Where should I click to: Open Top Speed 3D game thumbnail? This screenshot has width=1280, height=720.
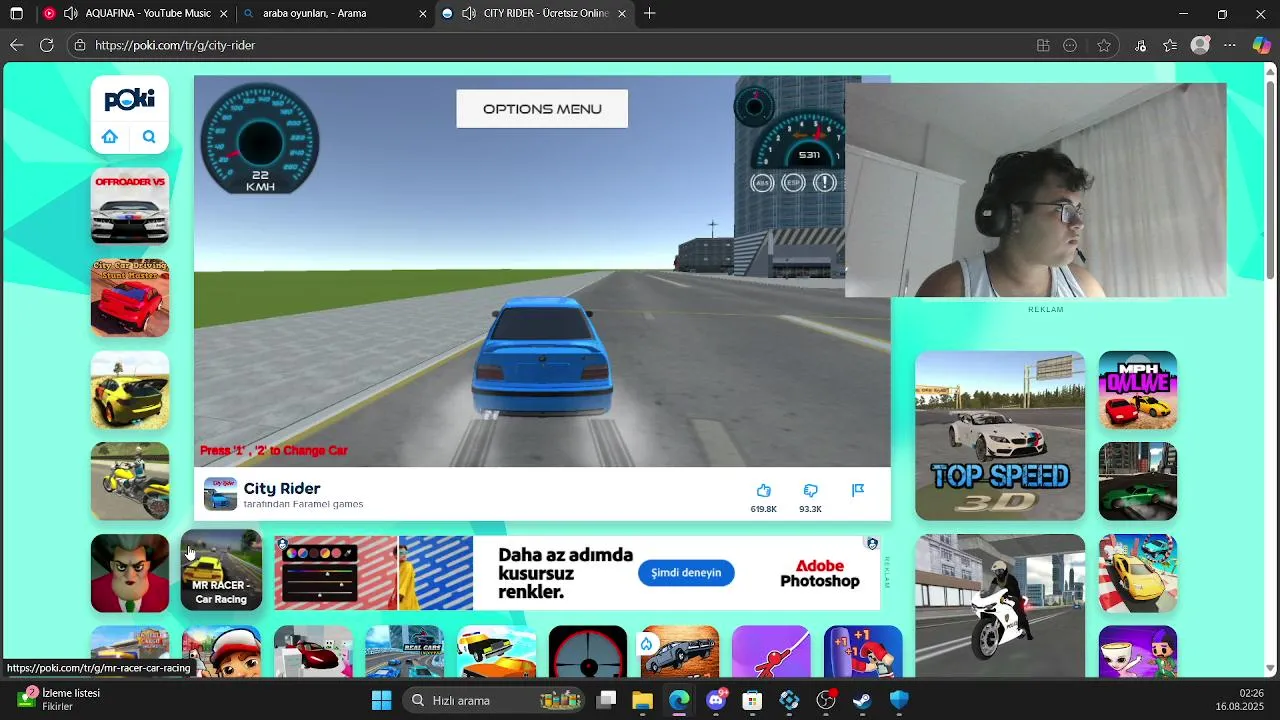pos(1000,436)
